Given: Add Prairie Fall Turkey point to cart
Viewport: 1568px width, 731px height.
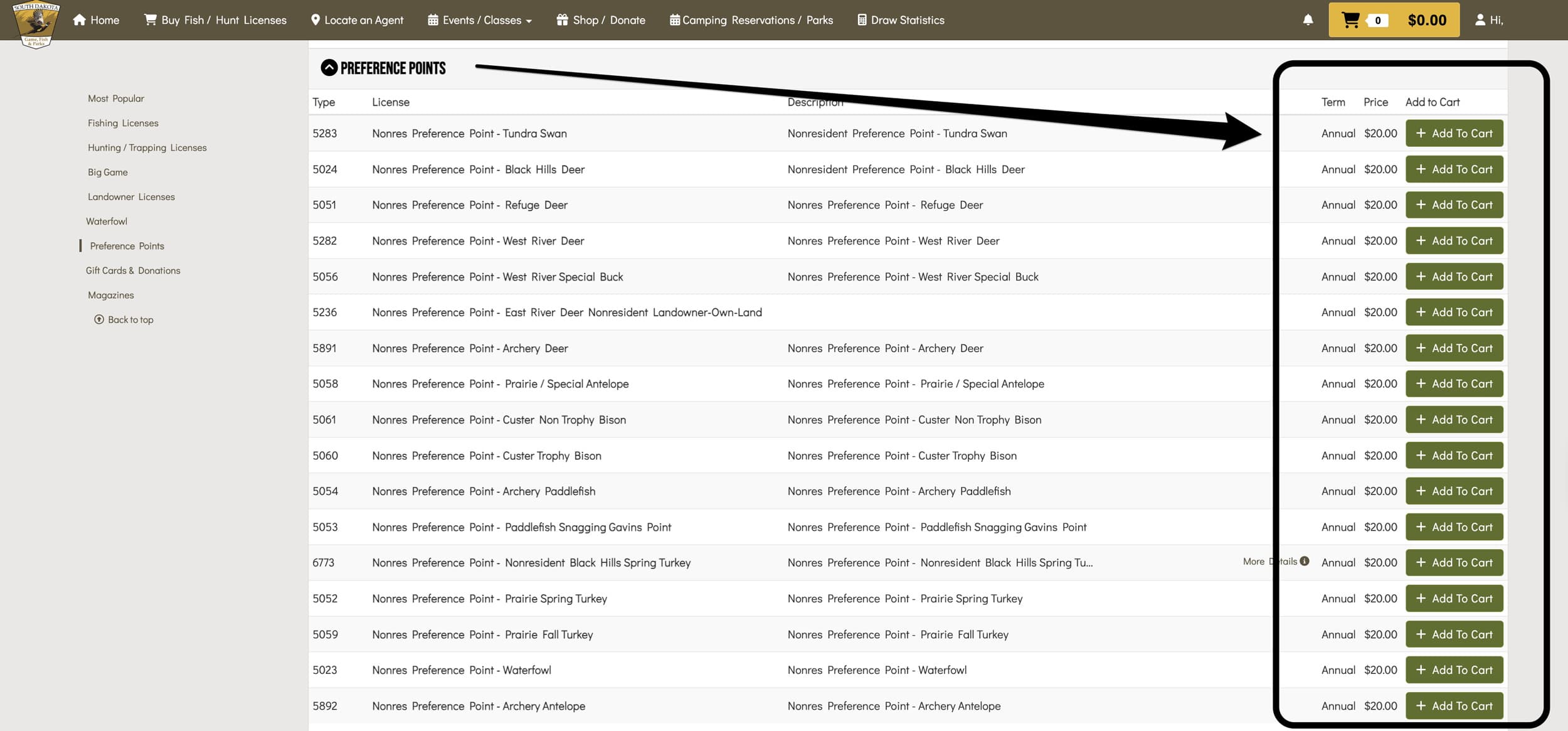Looking at the screenshot, I should pyautogui.click(x=1454, y=634).
